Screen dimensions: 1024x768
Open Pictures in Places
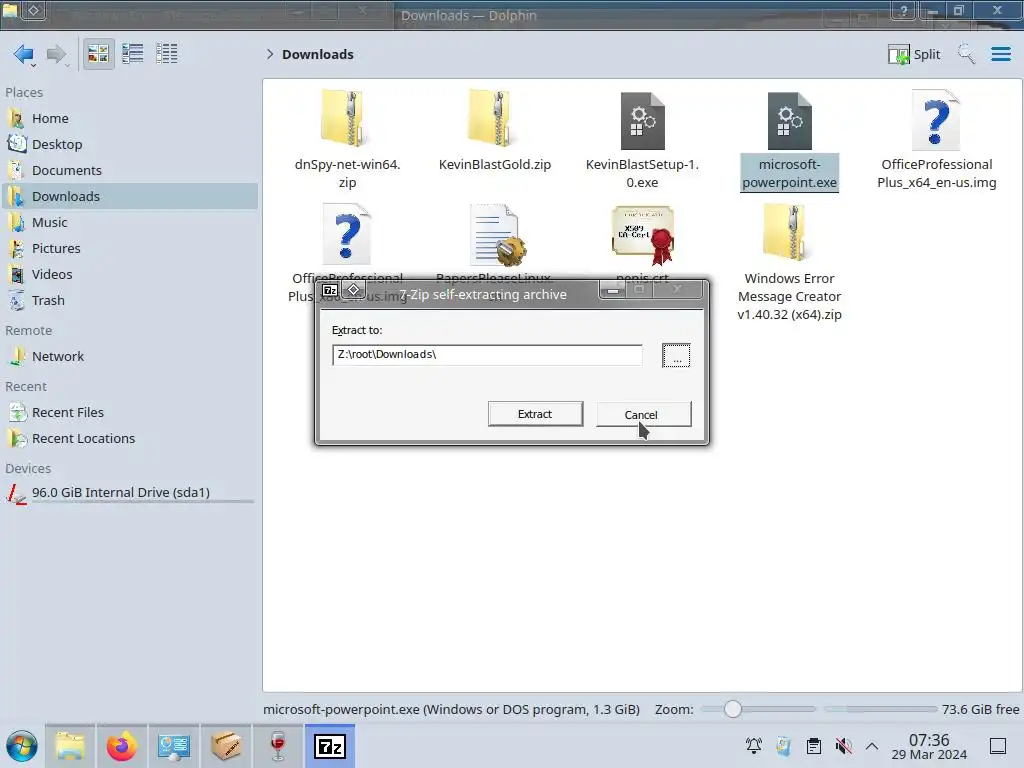[x=129, y=249]
